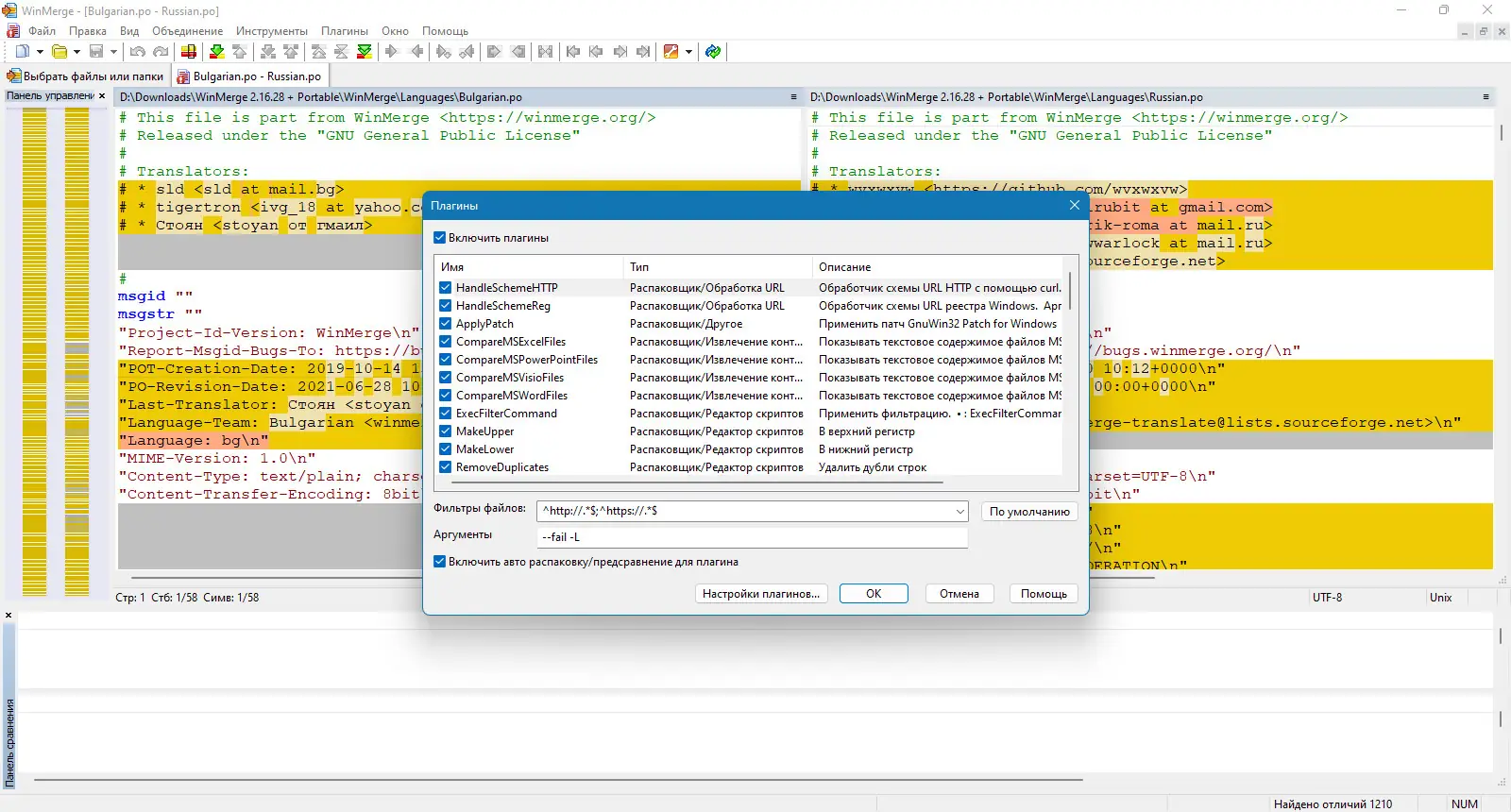
Task: Open the Файл menu
Action: 42,31
